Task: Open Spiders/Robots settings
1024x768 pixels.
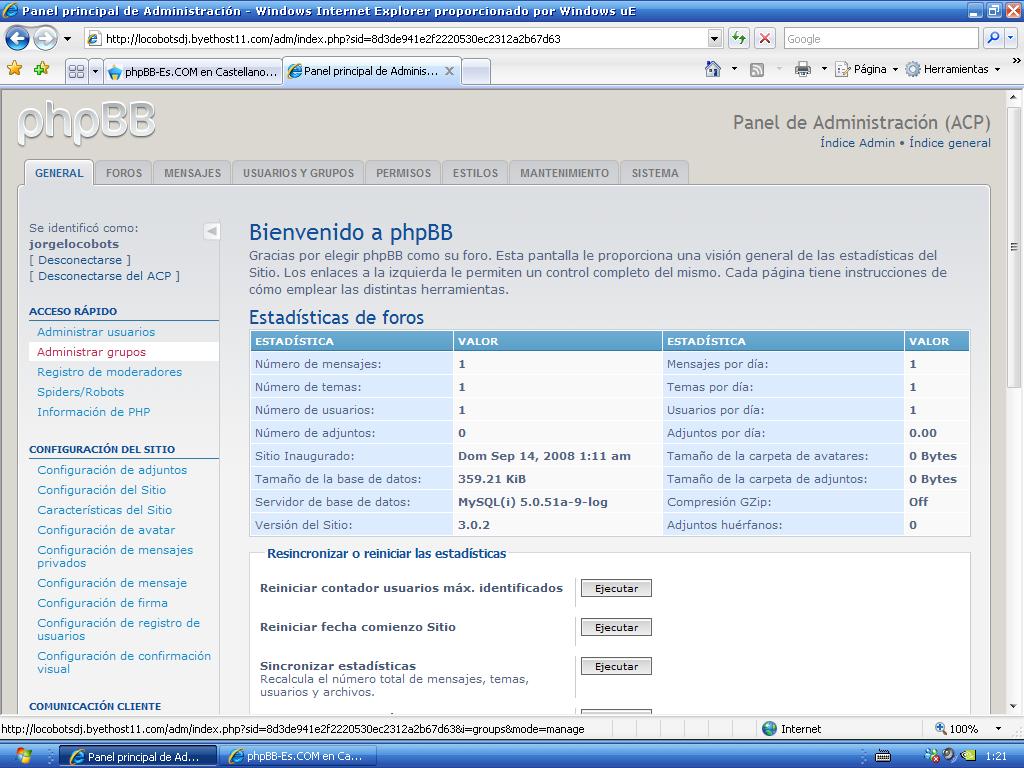Action: coord(80,392)
